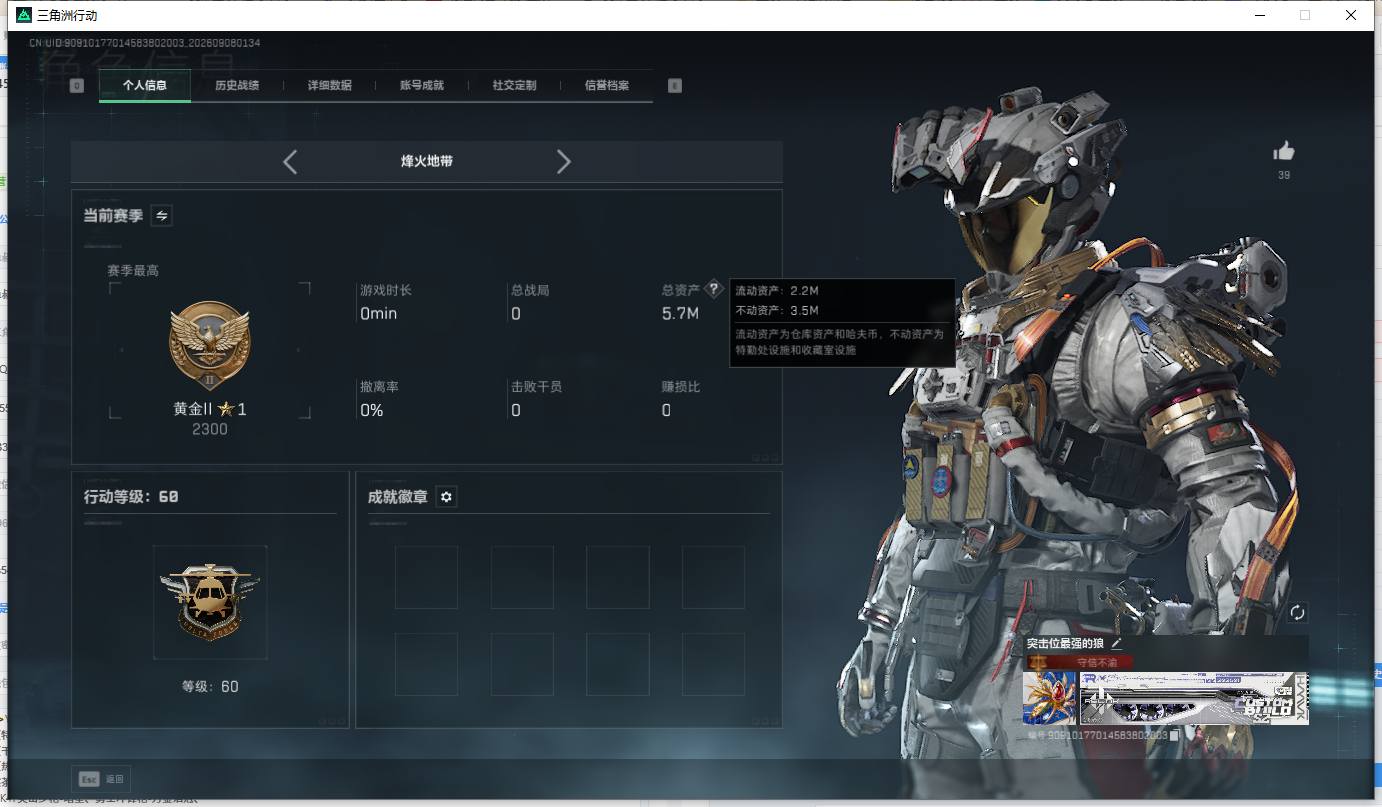Click the right arrow beside 烽火地带
This screenshot has width=1382, height=807.
point(564,162)
